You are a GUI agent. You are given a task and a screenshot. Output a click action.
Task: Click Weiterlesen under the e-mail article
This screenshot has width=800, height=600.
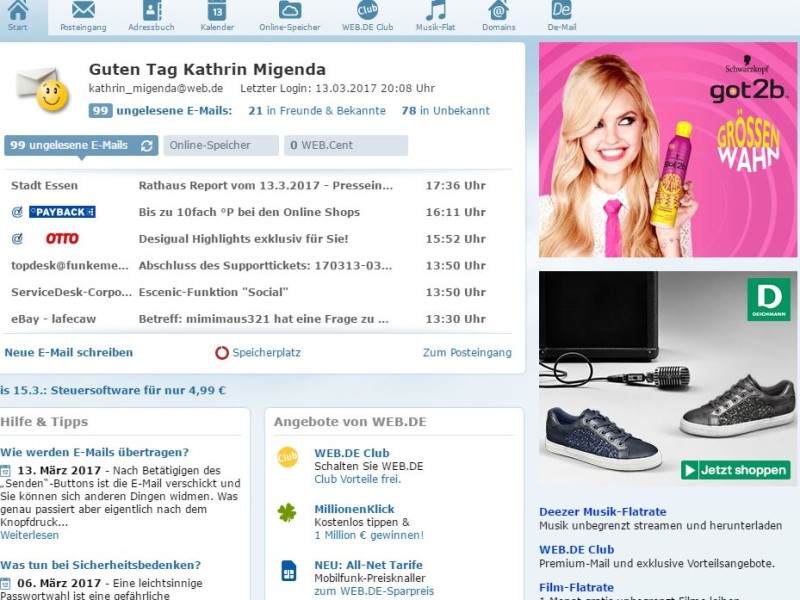(x=29, y=535)
